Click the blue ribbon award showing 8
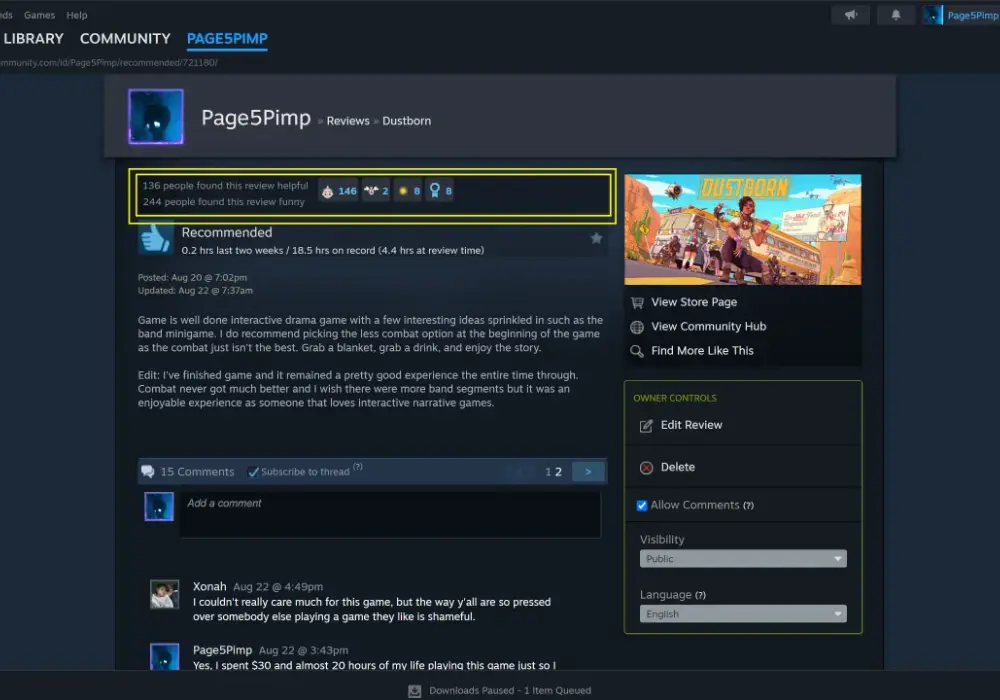 coord(440,191)
